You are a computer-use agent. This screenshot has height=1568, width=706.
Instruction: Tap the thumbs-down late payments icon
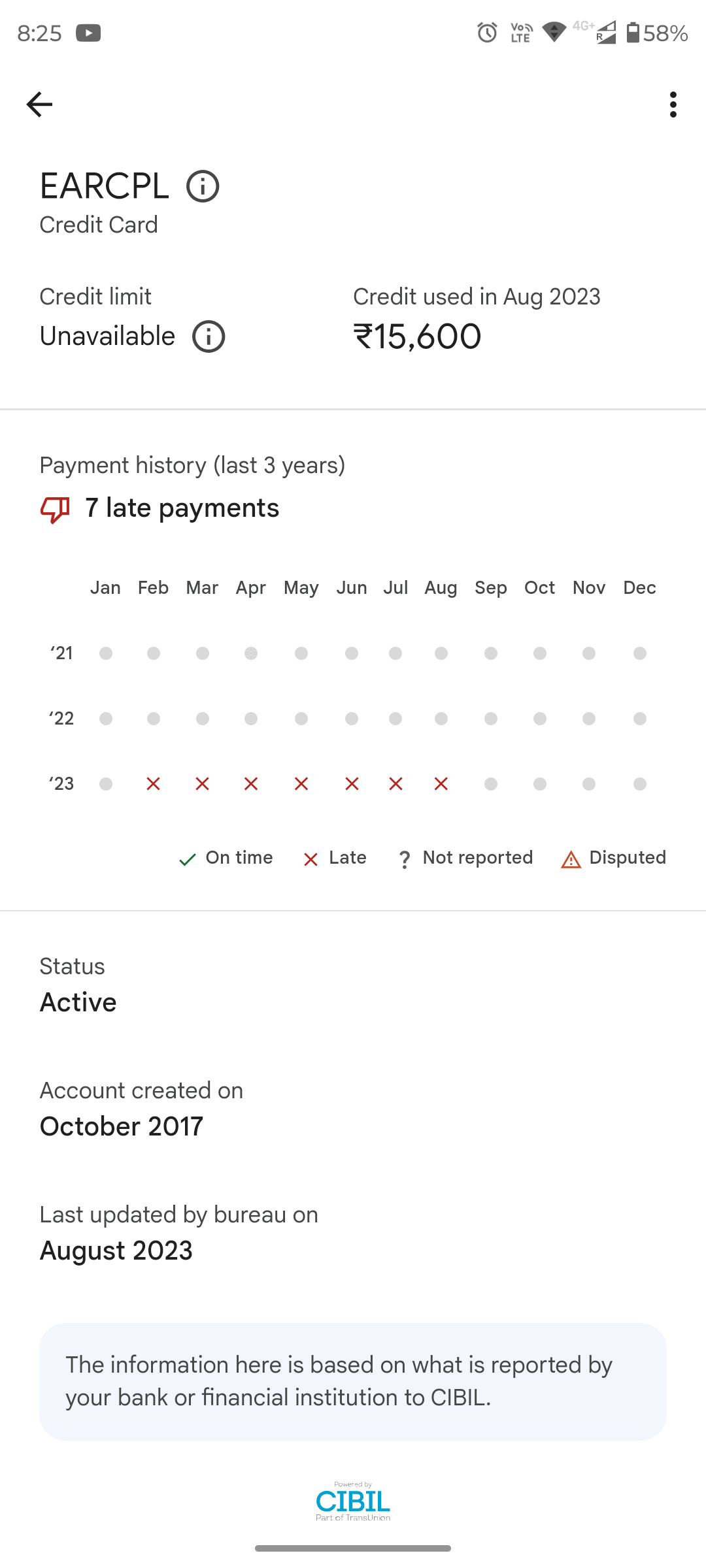[55, 510]
